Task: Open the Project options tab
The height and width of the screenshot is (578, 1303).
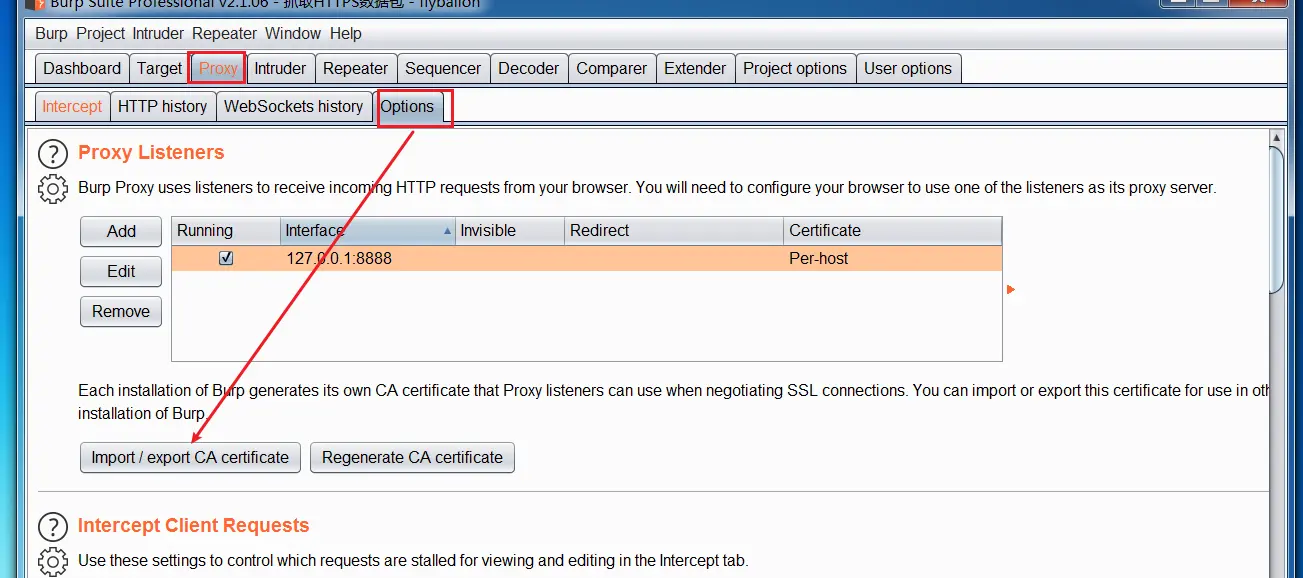Action: tap(795, 68)
